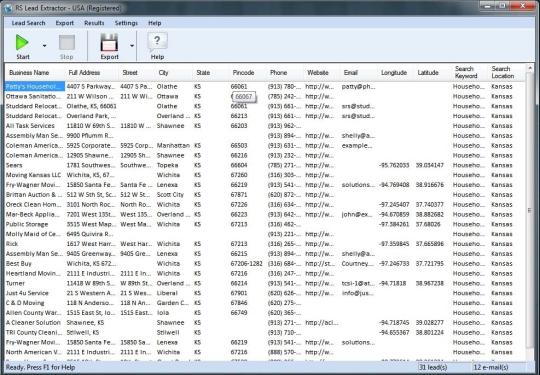Select the Molly Maid row
Image resolution: width=540 pixels, height=375 pixels.
tap(265, 234)
